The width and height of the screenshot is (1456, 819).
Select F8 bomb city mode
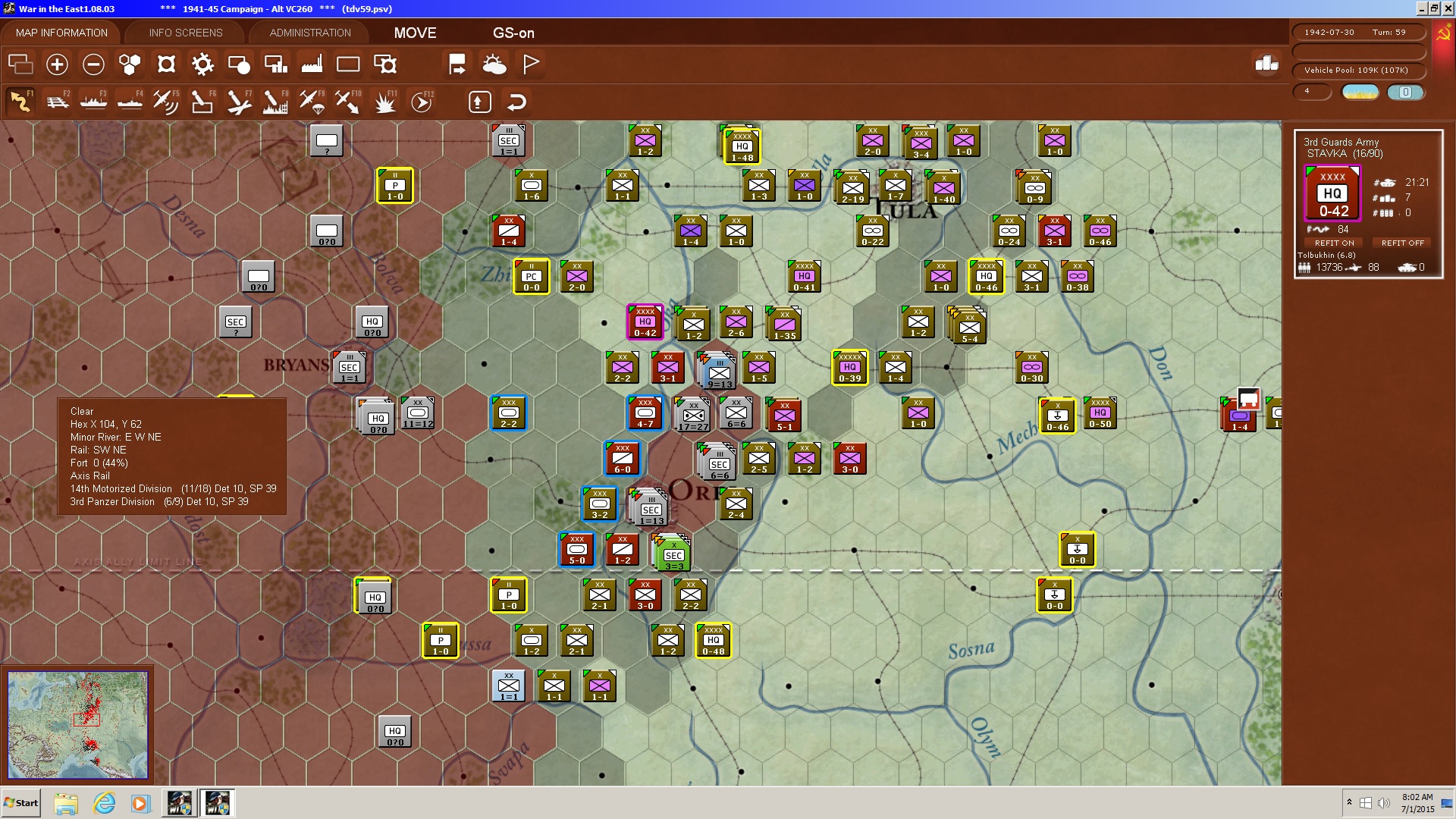point(275,101)
